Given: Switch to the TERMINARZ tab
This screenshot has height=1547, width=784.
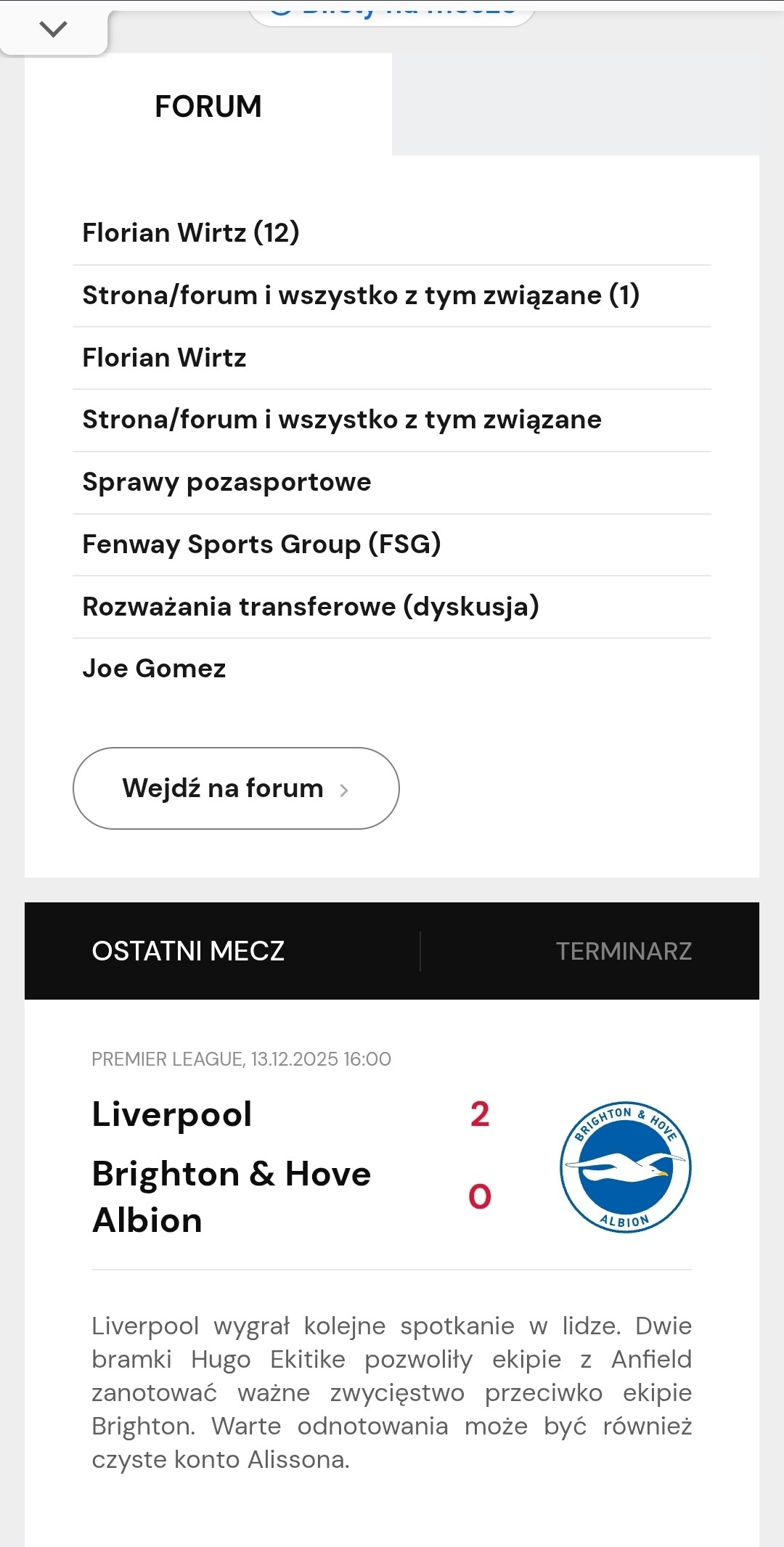Looking at the screenshot, I should click(x=624, y=951).
